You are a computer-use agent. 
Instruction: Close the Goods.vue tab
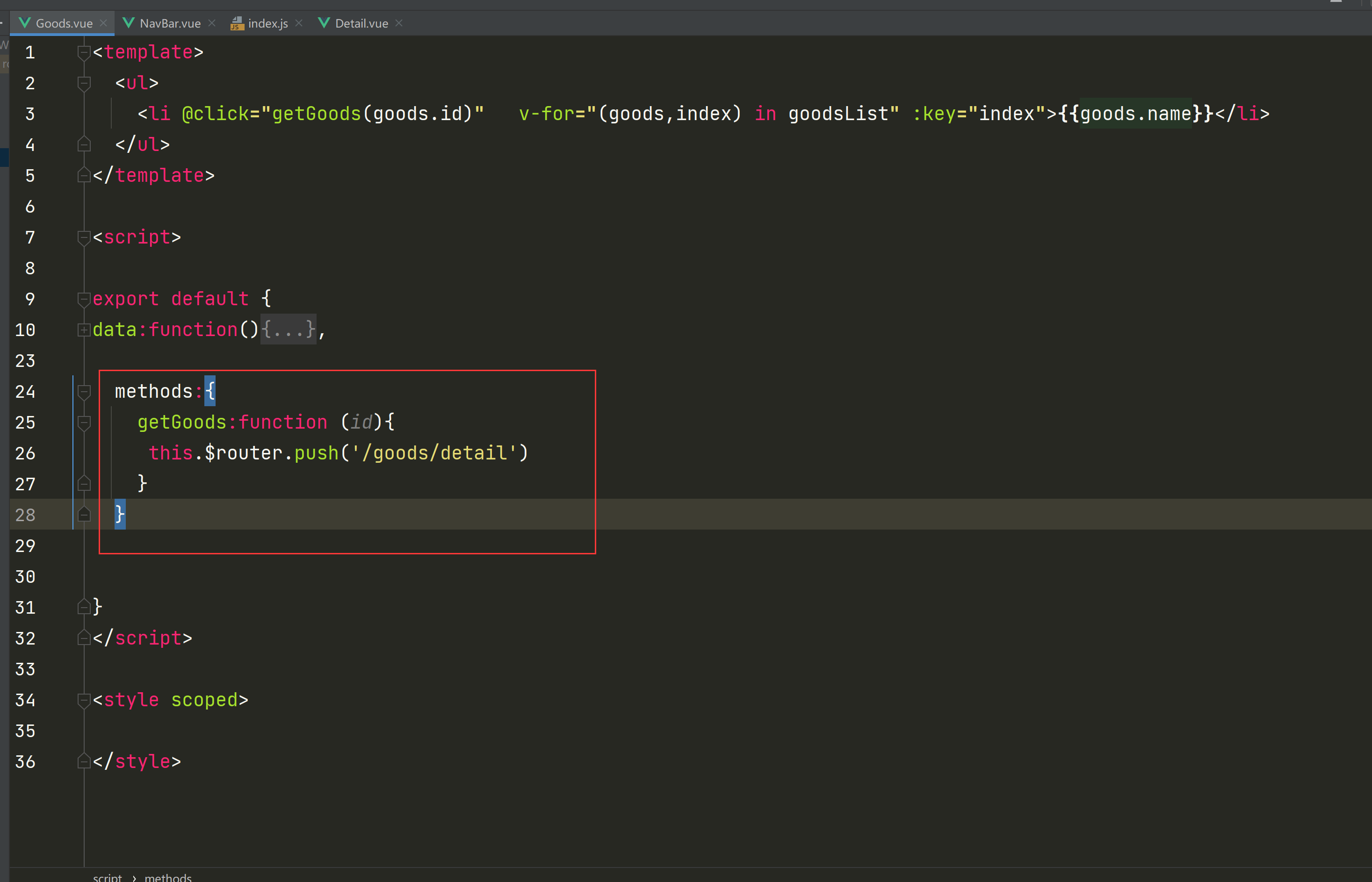point(104,23)
